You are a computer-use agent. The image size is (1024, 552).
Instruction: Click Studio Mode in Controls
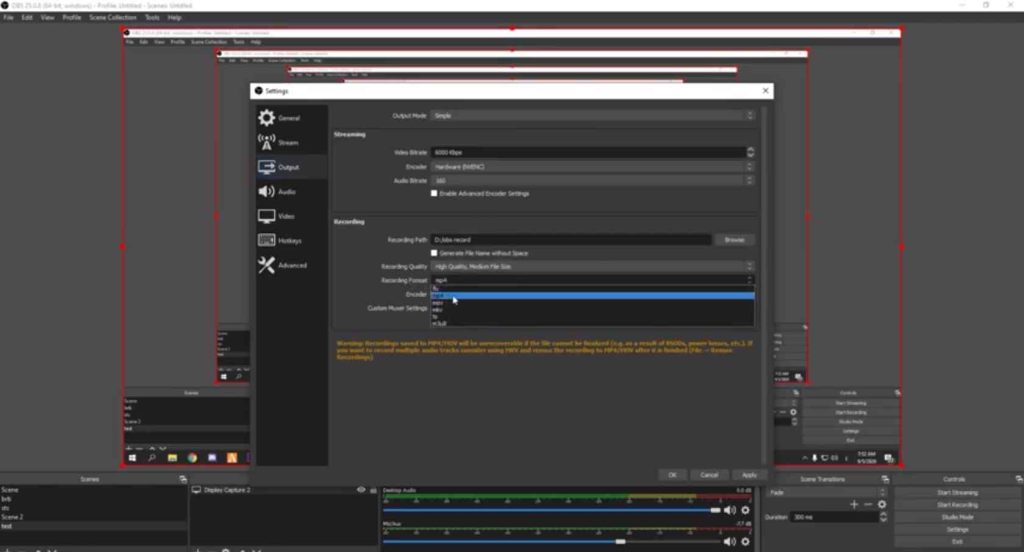tap(957, 517)
